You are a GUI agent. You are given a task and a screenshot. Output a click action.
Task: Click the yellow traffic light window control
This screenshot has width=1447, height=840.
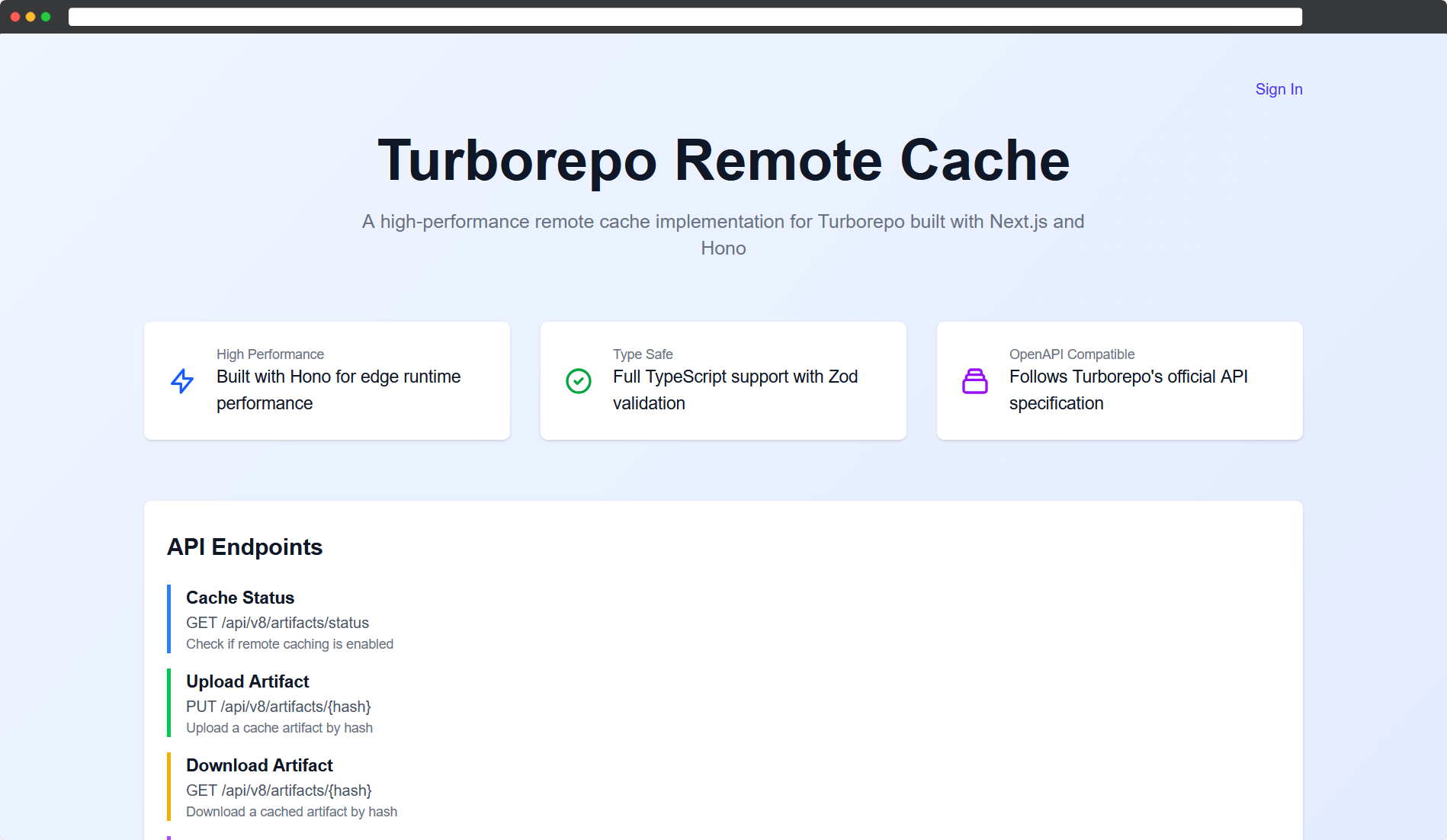pos(32,17)
